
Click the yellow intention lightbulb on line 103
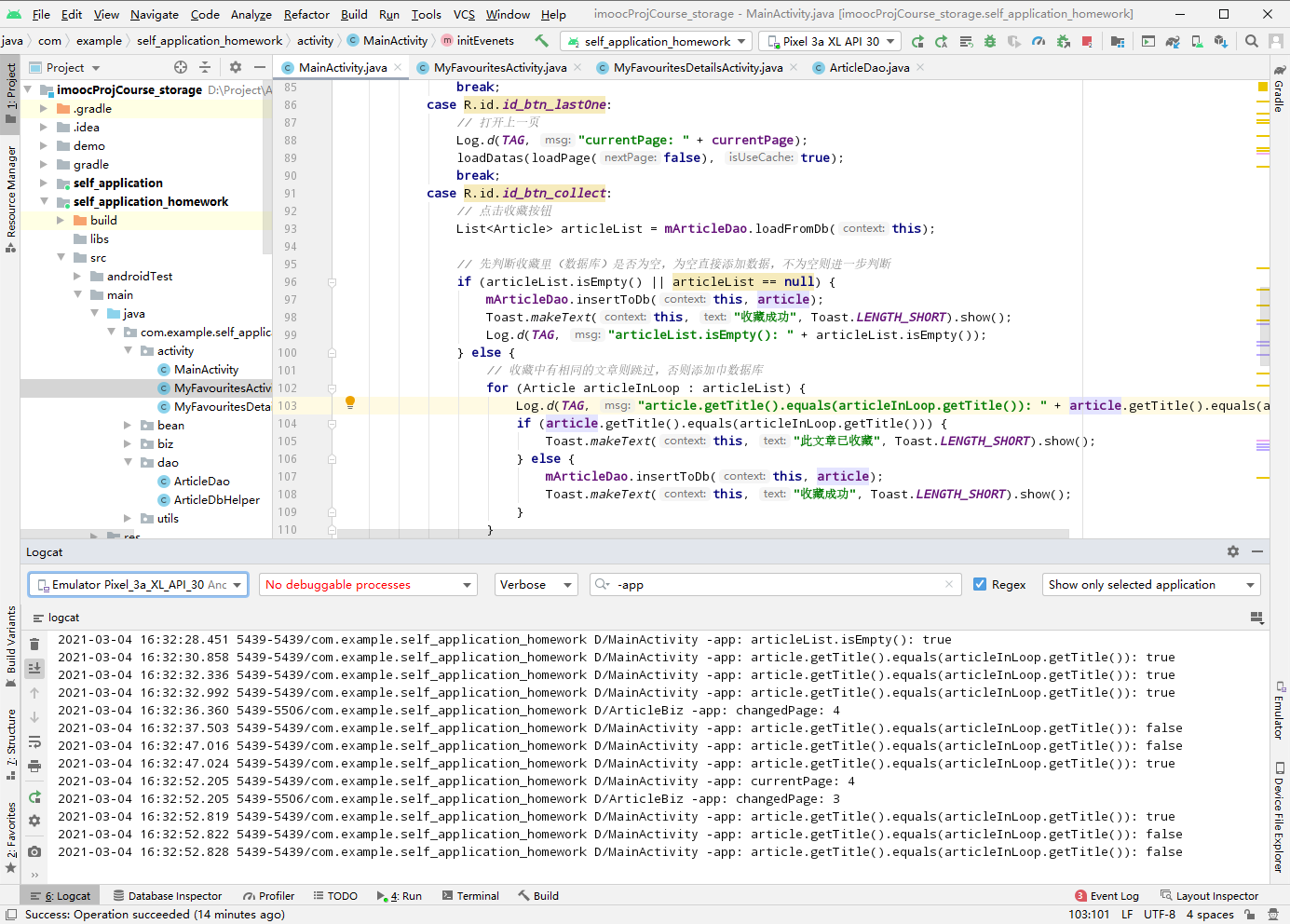350,403
